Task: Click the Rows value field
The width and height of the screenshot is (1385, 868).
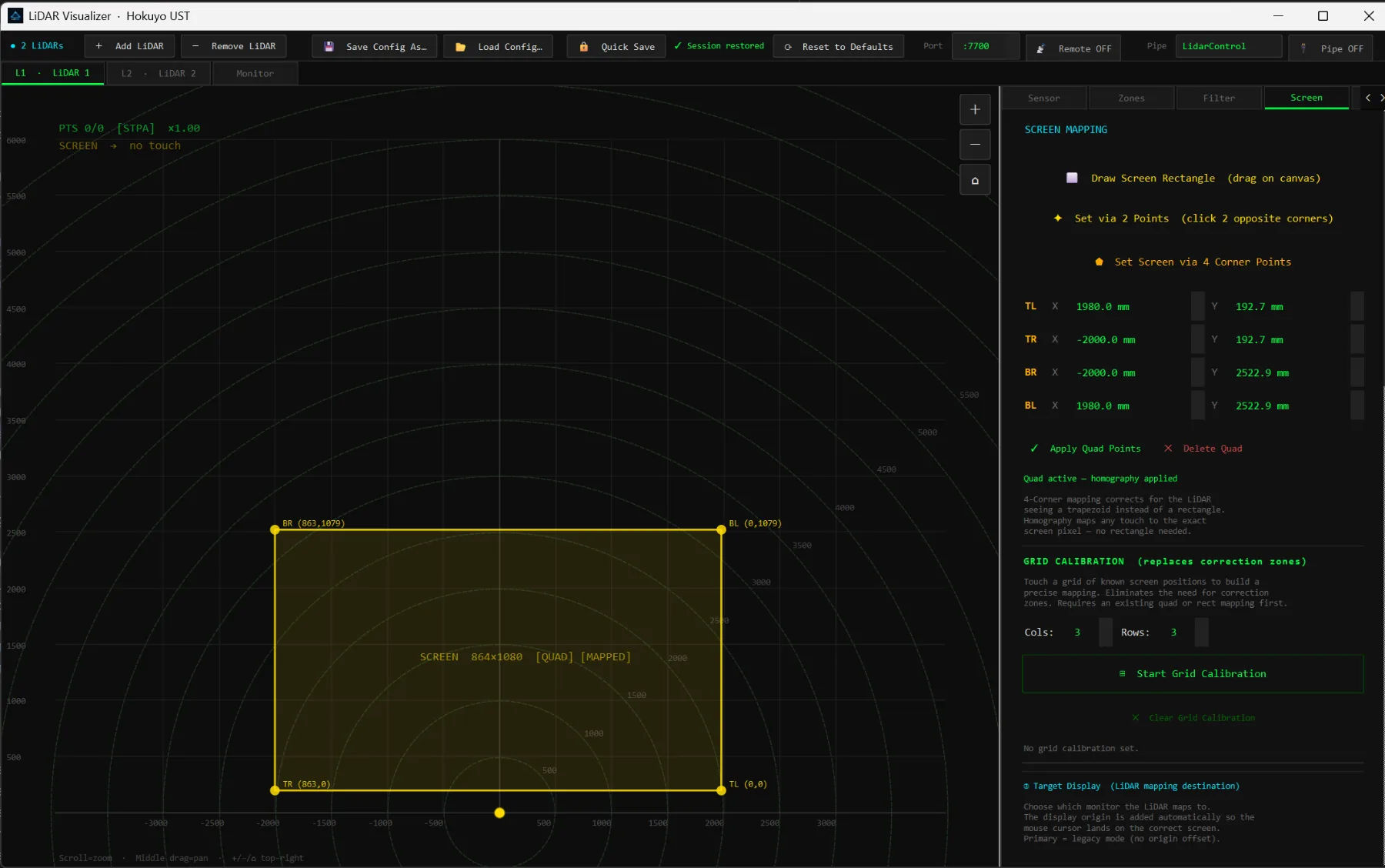Action: pyautogui.click(x=1180, y=633)
